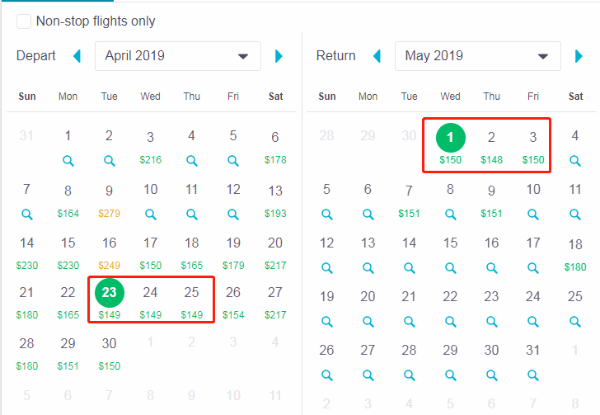Click search icon under May 15
The image size is (600, 415).
coord(450,268)
